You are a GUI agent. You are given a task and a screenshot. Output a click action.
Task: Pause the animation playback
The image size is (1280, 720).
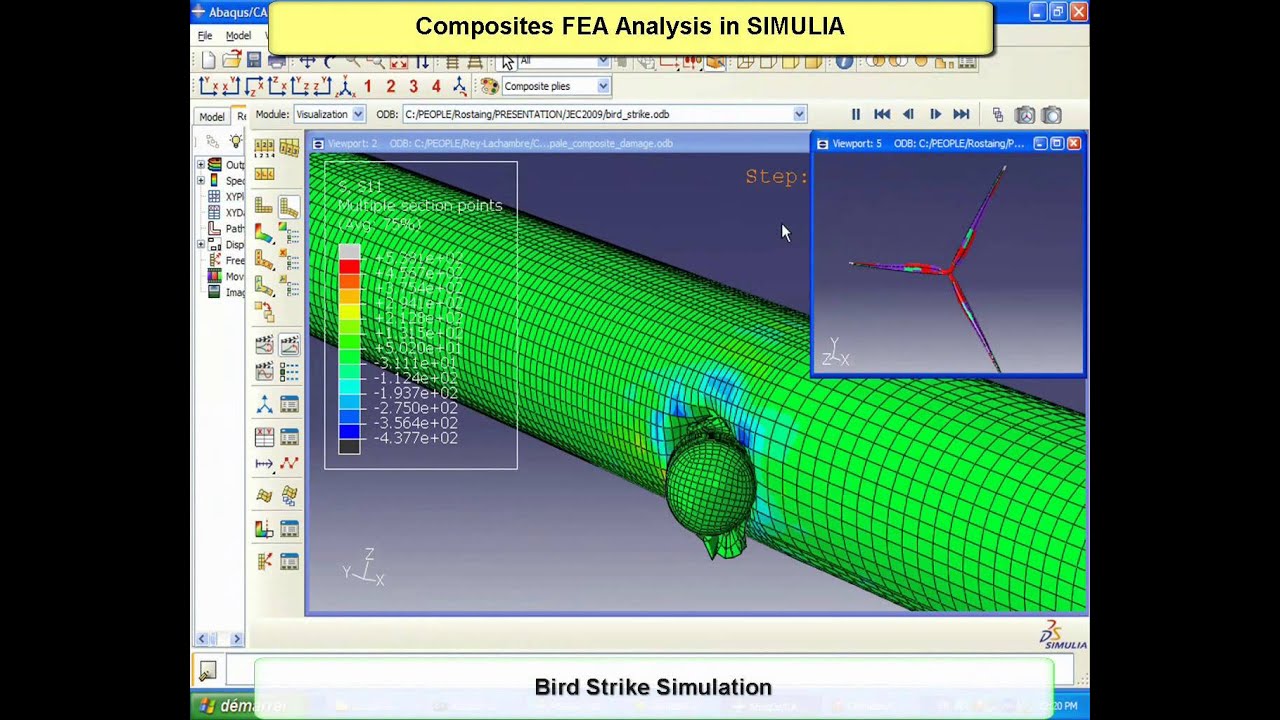pos(855,115)
